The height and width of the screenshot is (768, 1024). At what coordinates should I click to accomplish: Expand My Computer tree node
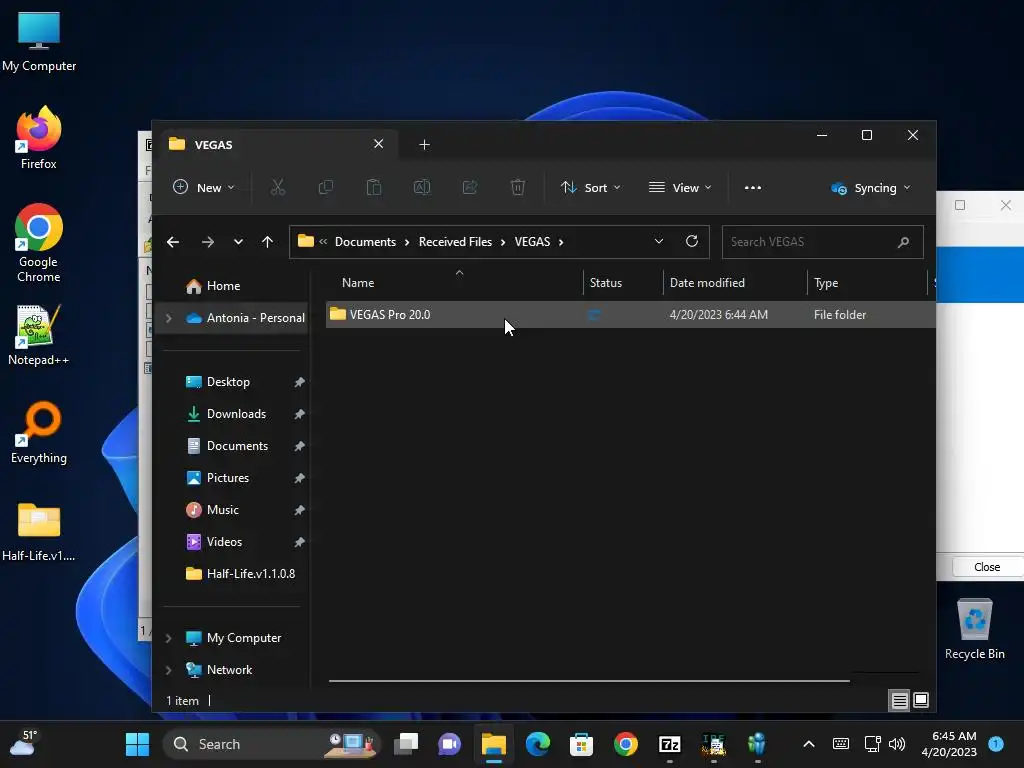point(168,638)
